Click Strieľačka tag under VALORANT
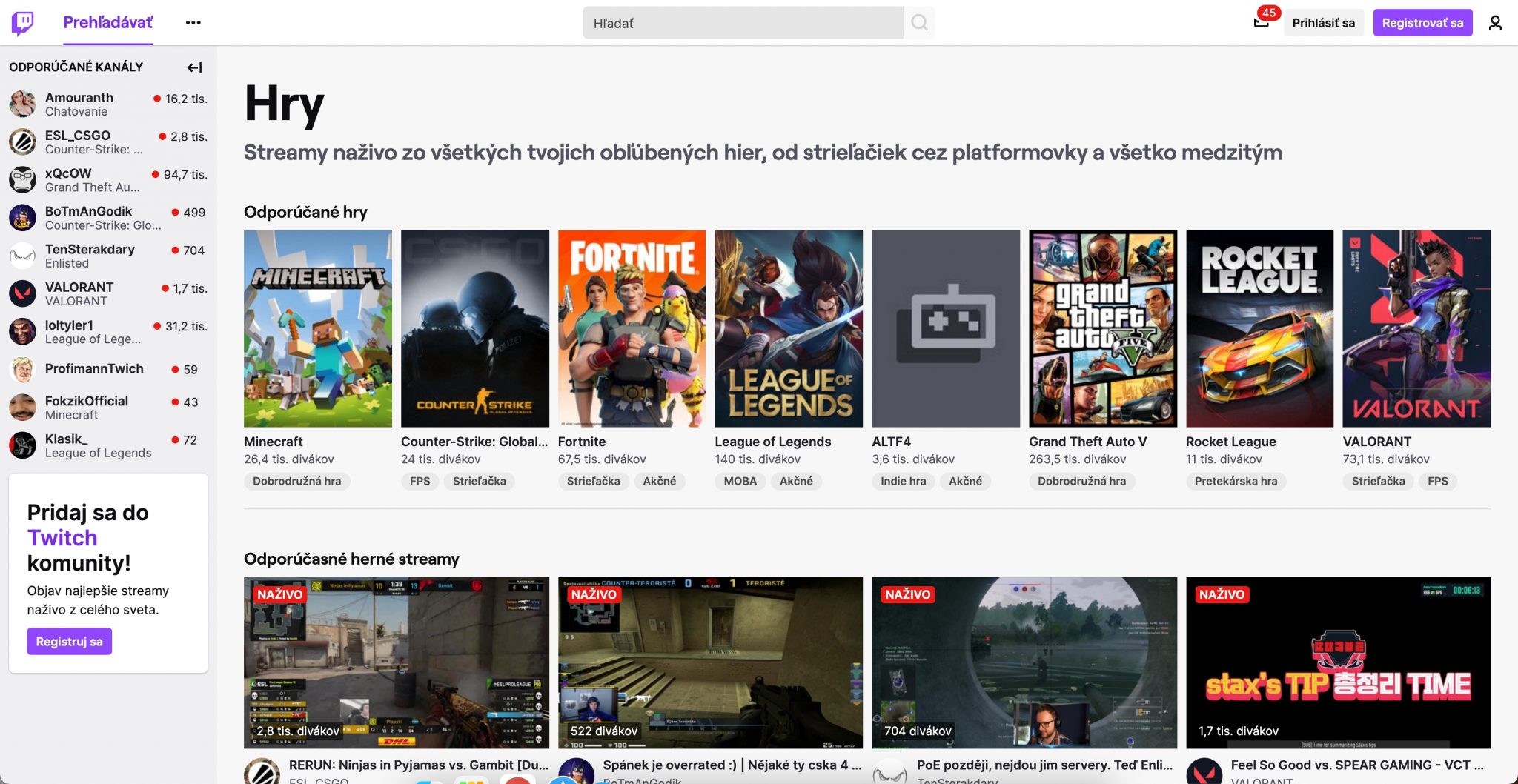 1379,481
